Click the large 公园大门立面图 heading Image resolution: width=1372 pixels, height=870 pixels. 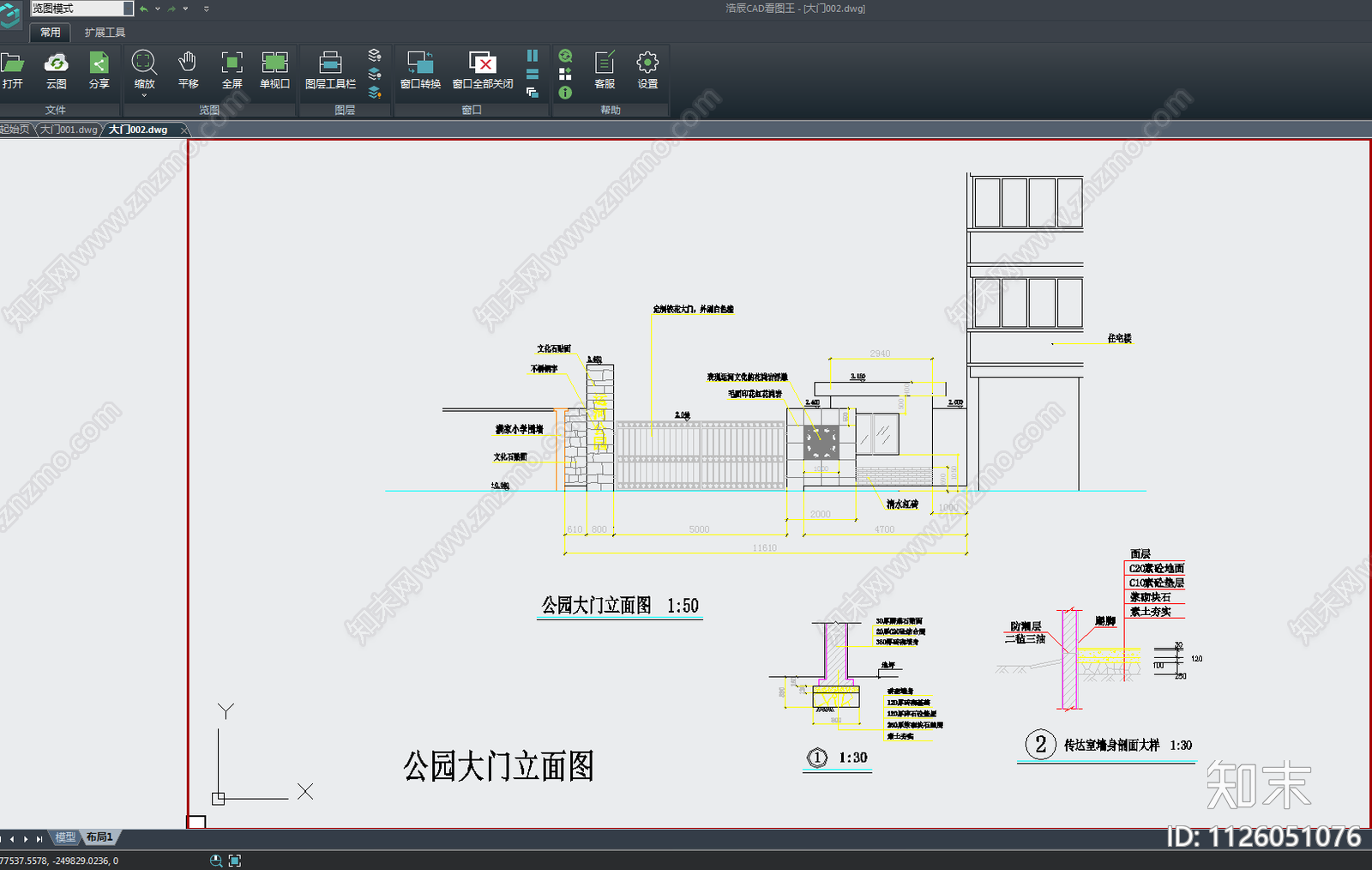498,766
